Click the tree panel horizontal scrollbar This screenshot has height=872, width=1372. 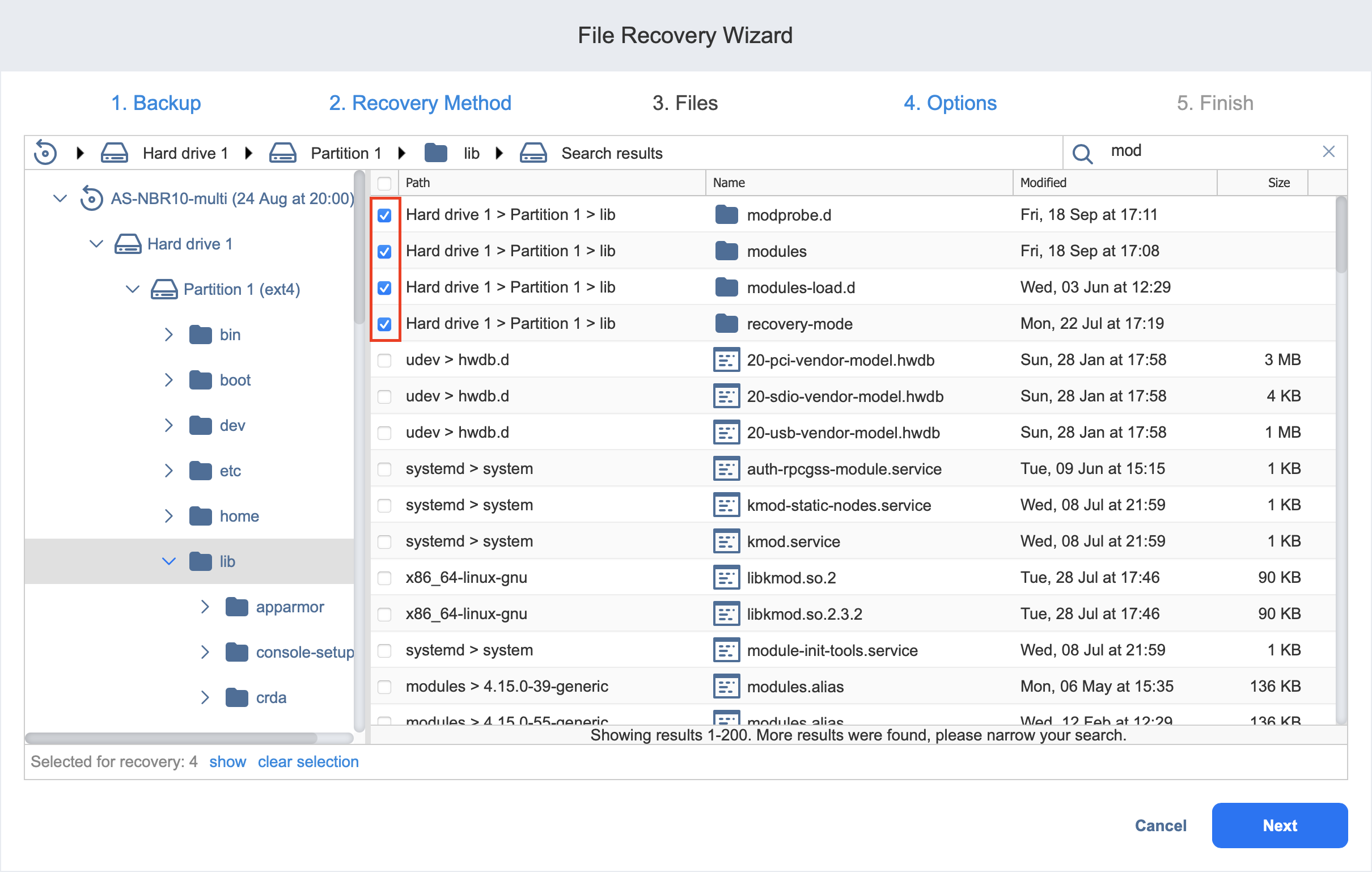point(171,738)
